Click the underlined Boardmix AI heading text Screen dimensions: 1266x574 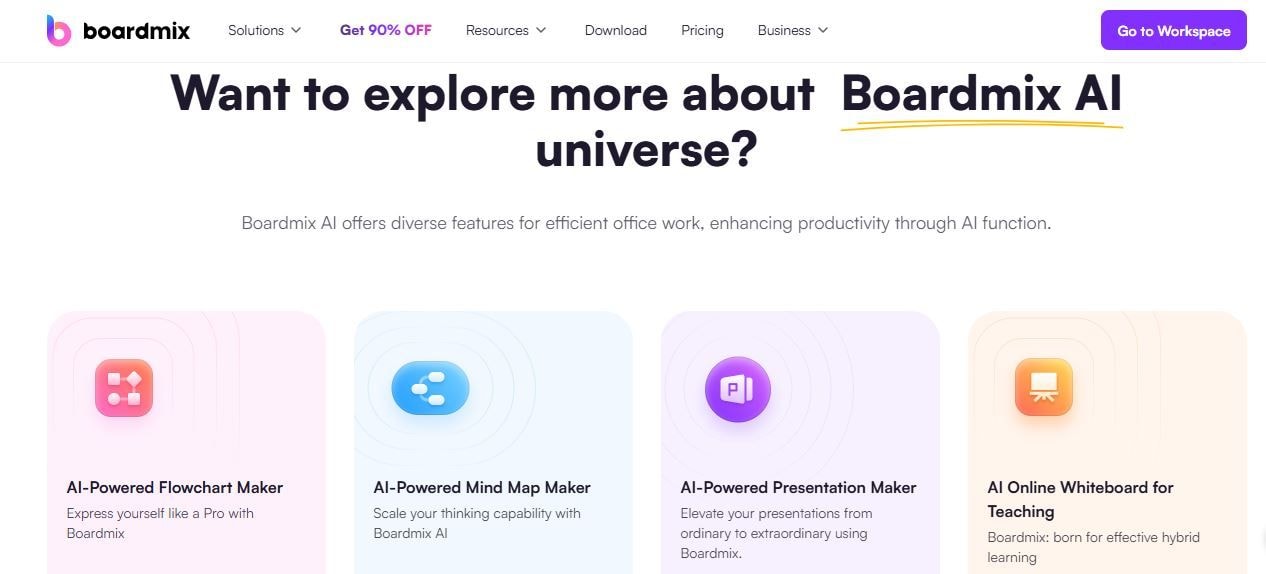click(x=981, y=94)
